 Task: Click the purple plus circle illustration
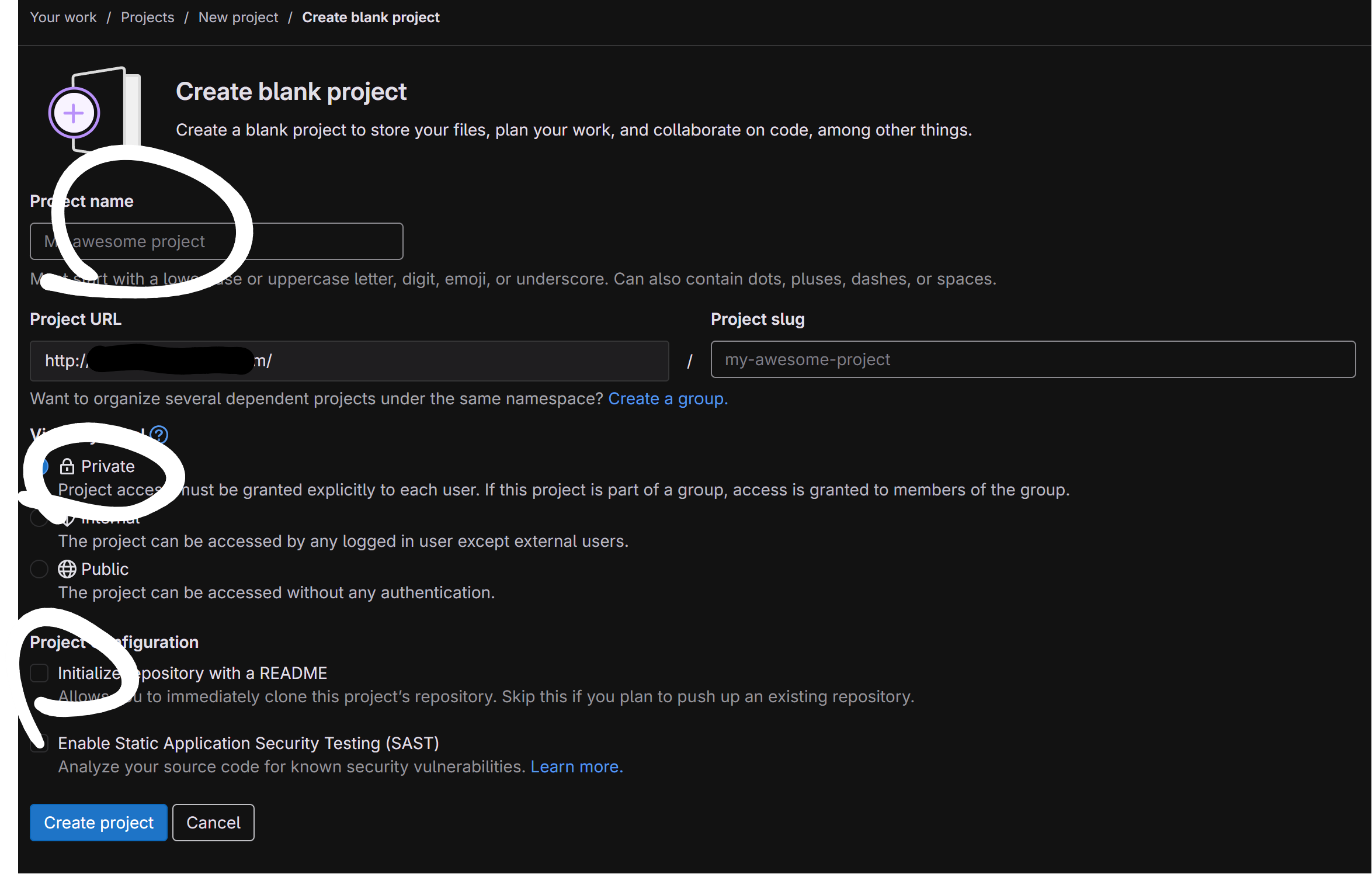pyautogui.click(x=74, y=113)
